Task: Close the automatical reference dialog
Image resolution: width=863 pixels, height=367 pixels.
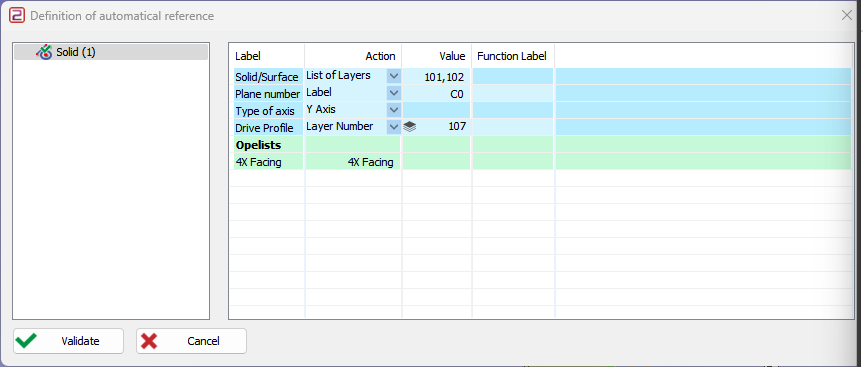Action: click(x=847, y=15)
